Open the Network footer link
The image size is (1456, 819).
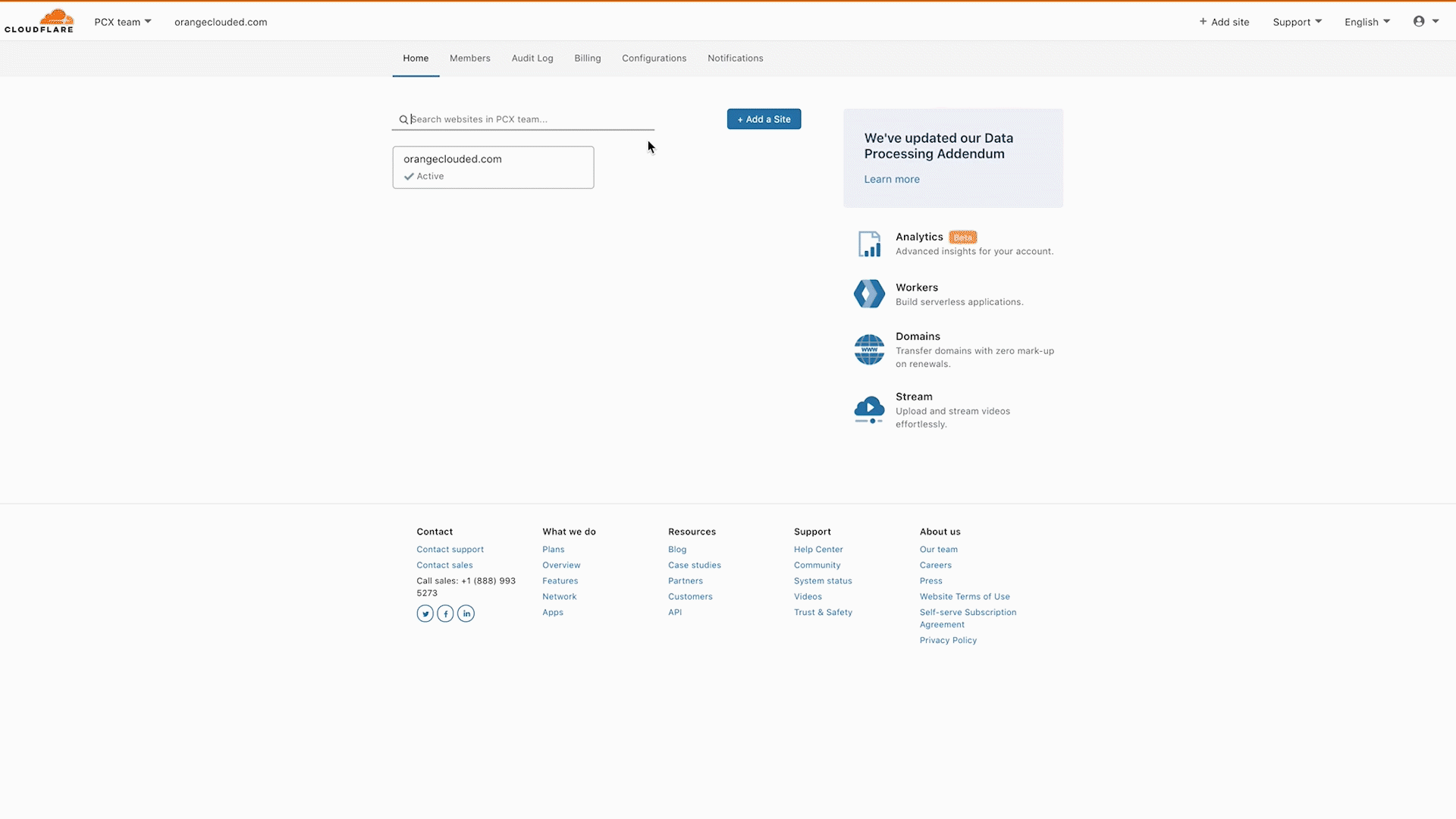point(559,597)
